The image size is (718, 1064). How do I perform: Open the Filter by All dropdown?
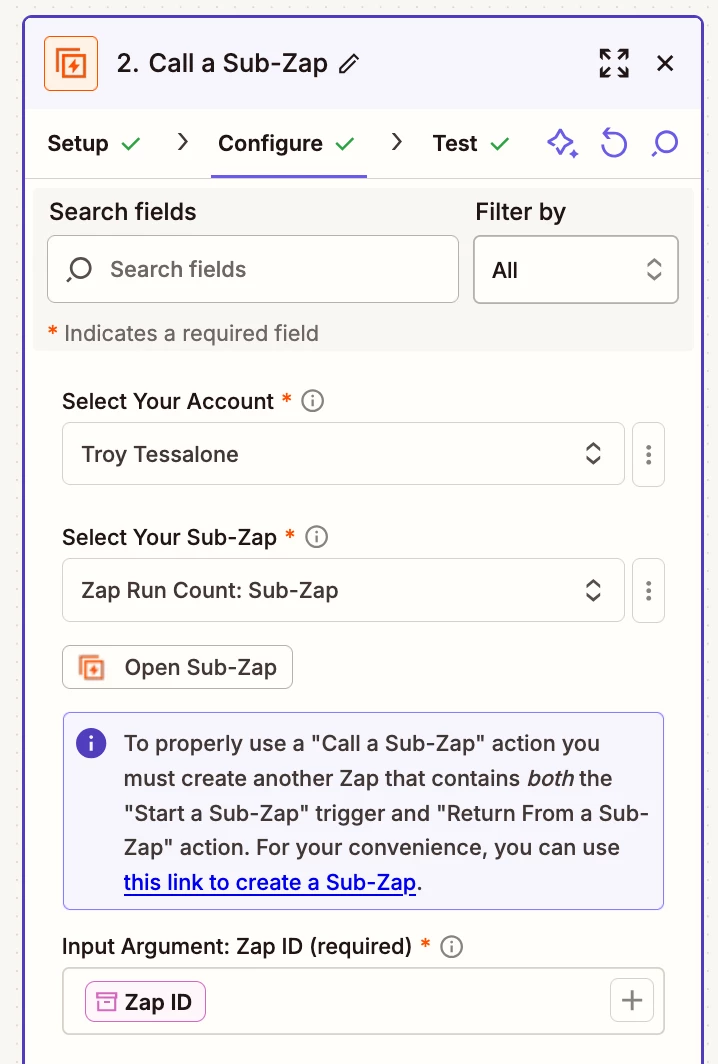tap(575, 270)
